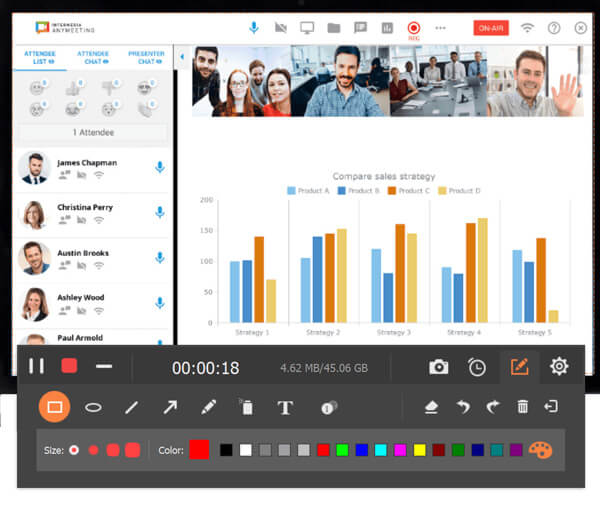This screenshot has height=505, width=600.
Task: Pick the white color swatch
Action: coord(246,450)
